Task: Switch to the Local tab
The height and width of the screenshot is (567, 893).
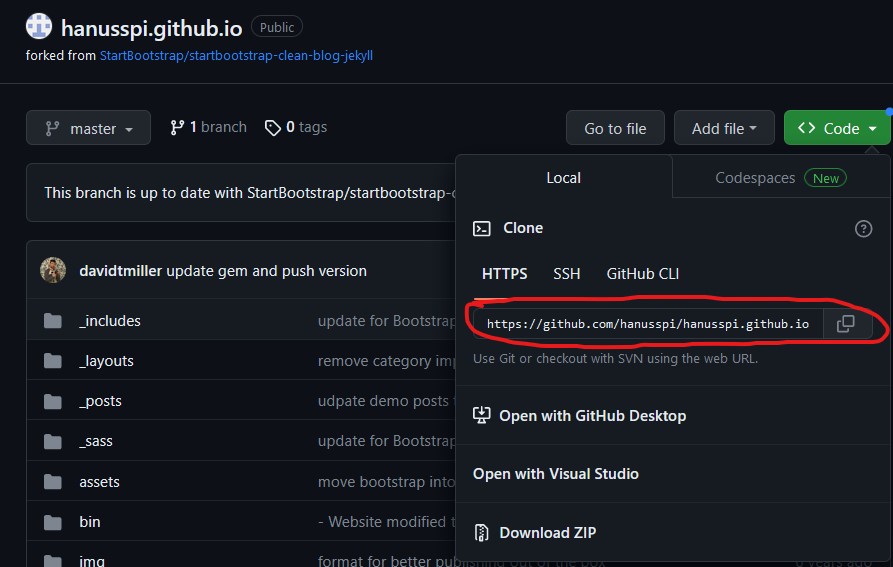Action: click(x=563, y=178)
